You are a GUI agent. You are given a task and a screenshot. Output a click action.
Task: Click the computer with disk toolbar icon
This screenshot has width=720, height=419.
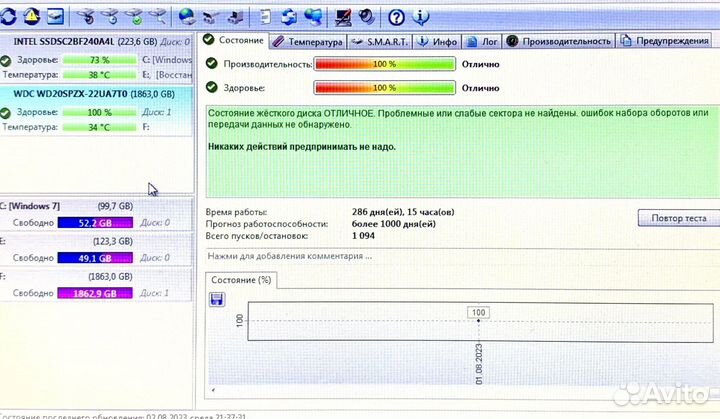(236, 17)
